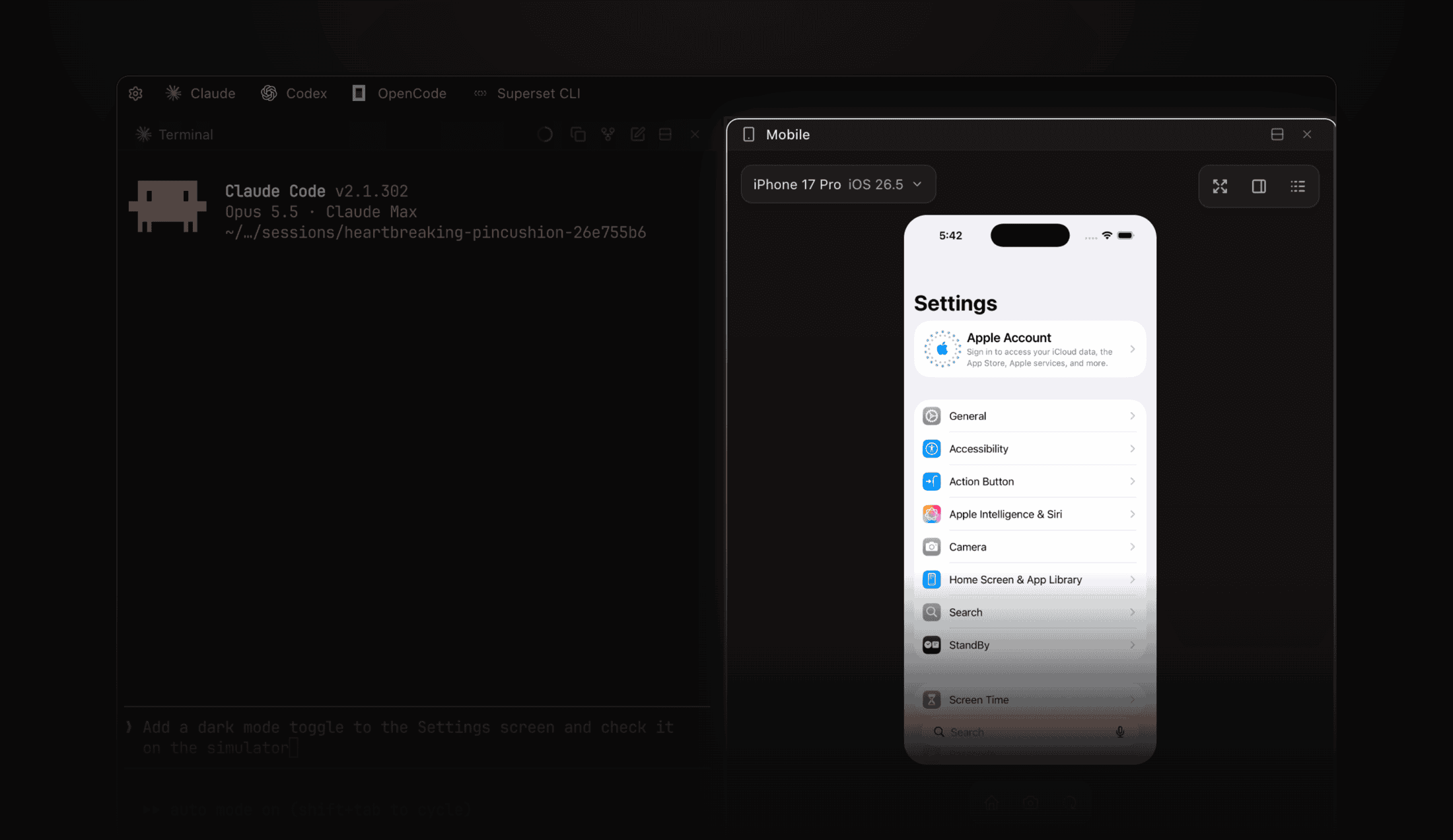Click the fullscreen expand icon in Mobile panel
Screen dimensions: 1453x840
1220,186
